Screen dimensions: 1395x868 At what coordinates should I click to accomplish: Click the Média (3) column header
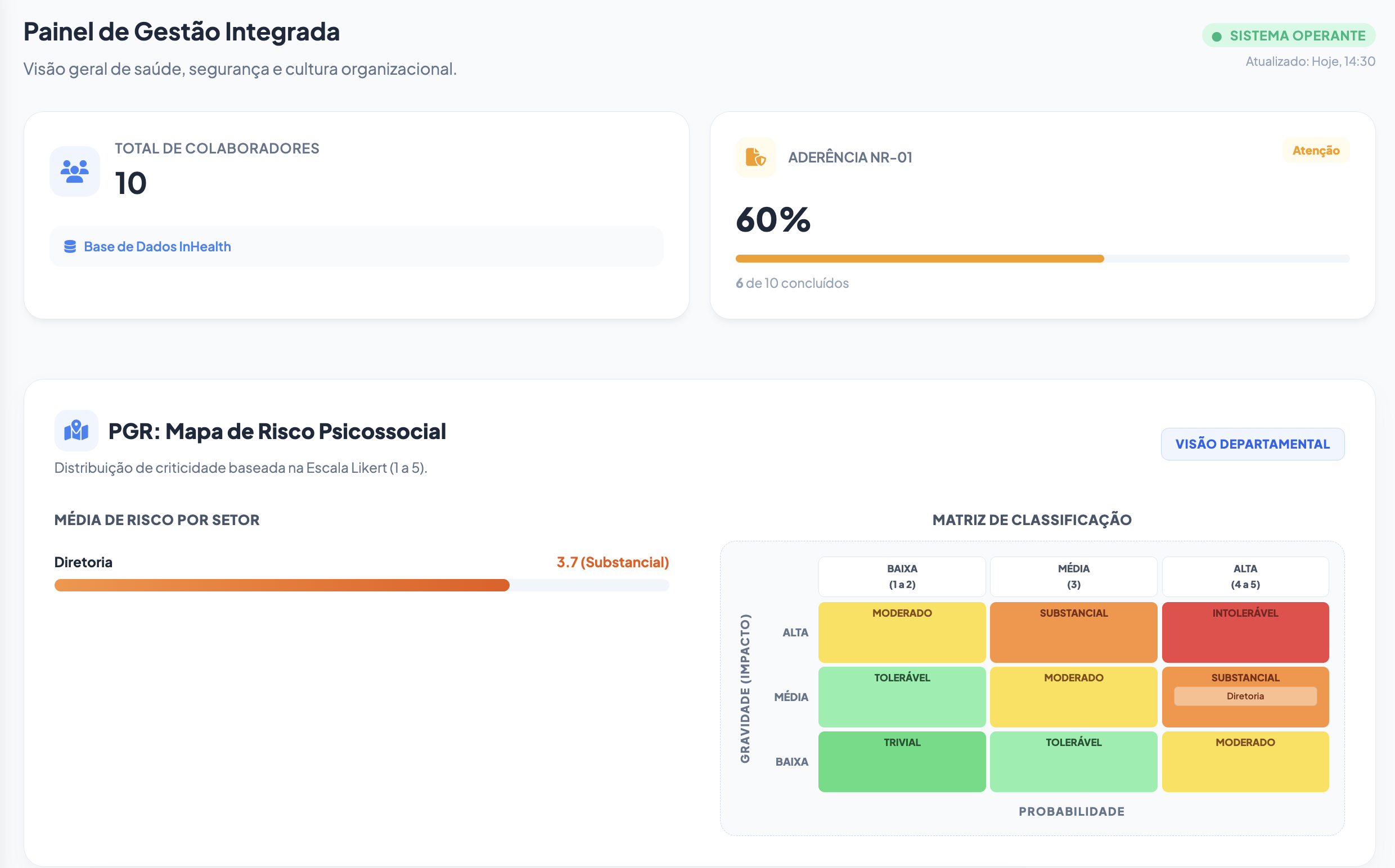1073,576
